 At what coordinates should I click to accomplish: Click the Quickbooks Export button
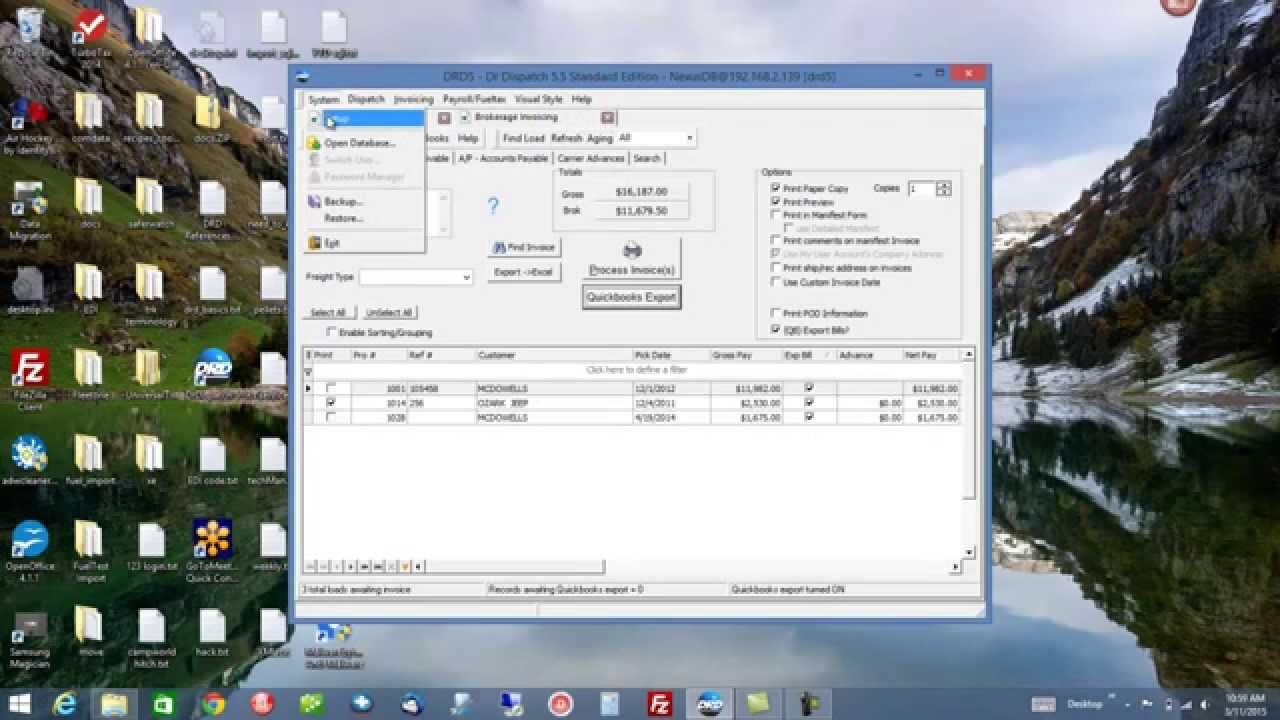632,297
